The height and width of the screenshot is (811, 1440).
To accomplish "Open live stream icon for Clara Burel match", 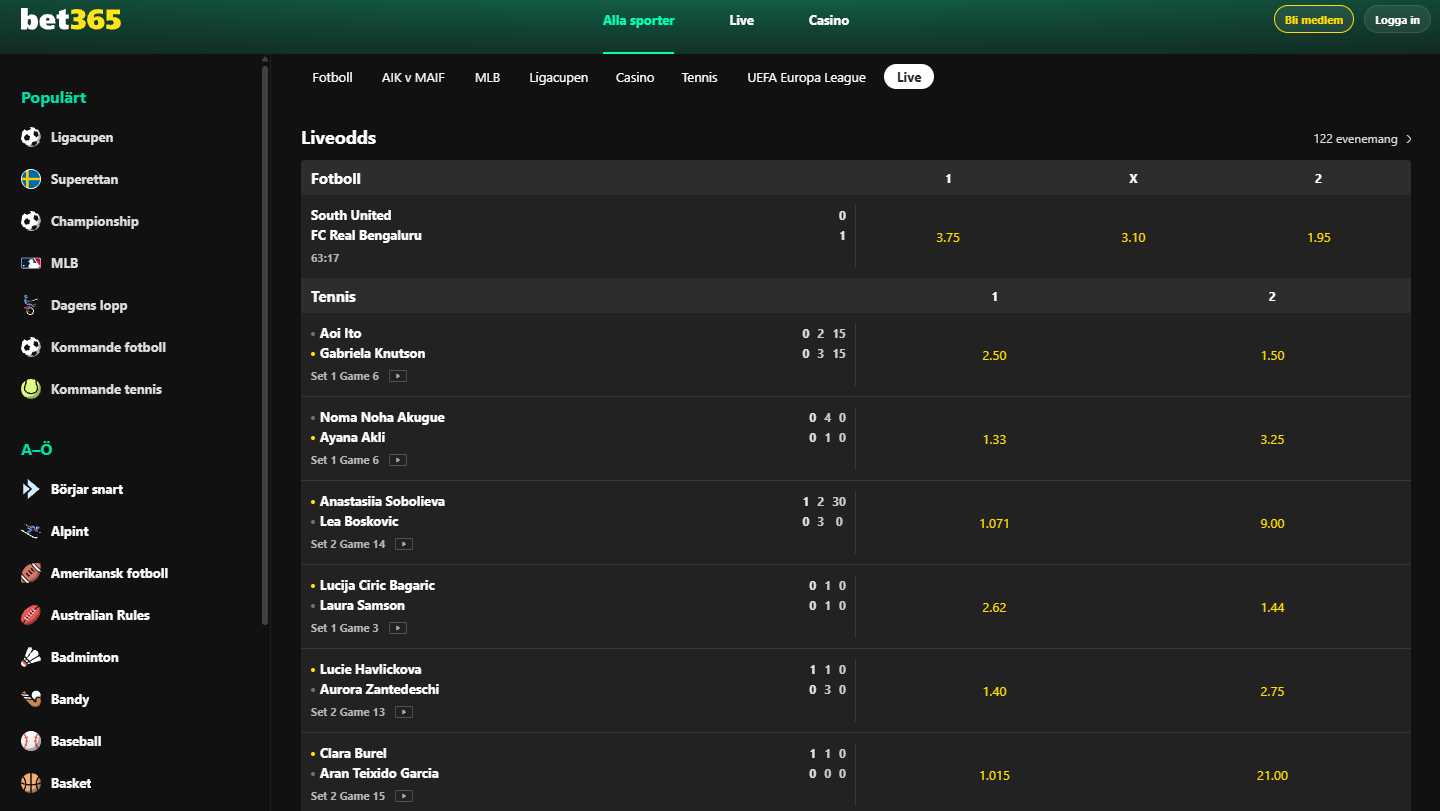I will pyautogui.click(x=404, y=796).
